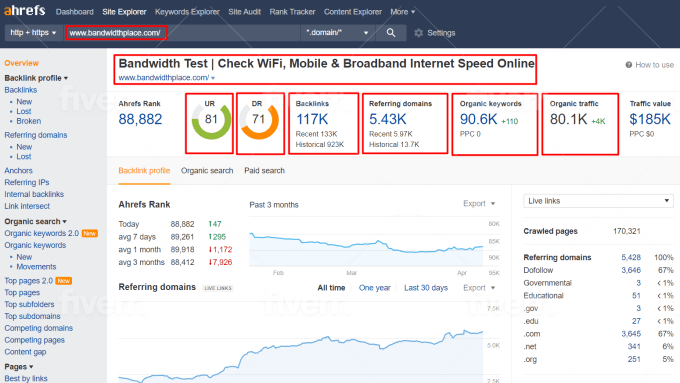Click .com domains count 3,645
This screenshot has width=680, height=383.
pos(631,334)
